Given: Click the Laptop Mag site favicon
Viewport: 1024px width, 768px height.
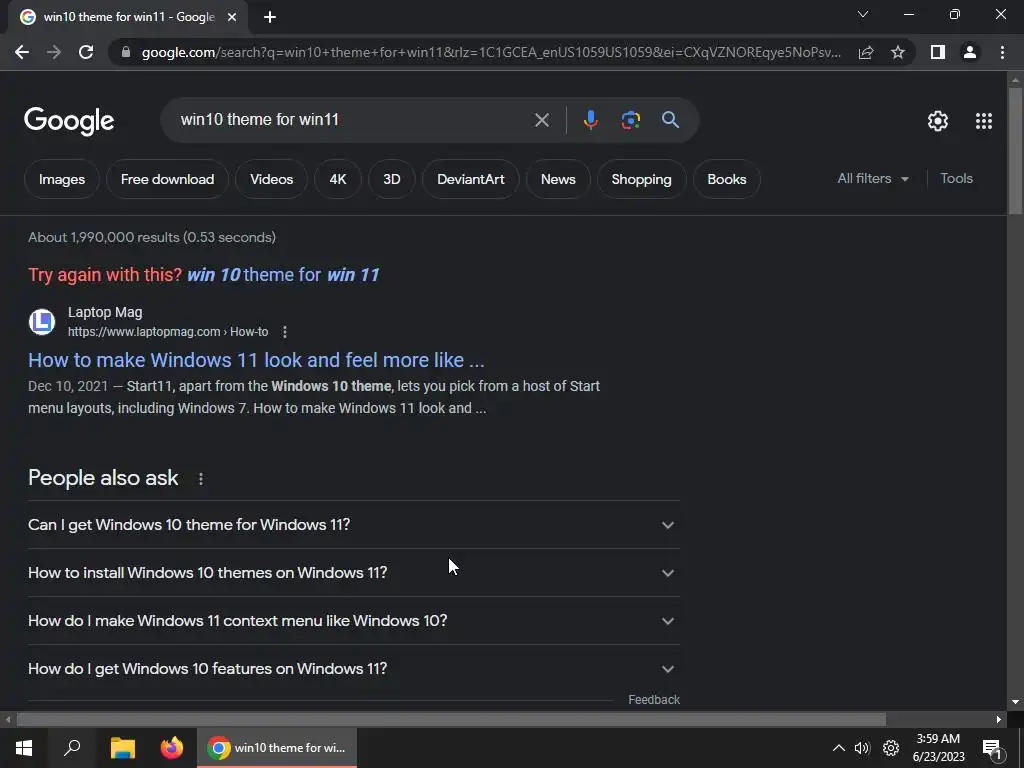Looking at the screenshot, I should (42, 322).
